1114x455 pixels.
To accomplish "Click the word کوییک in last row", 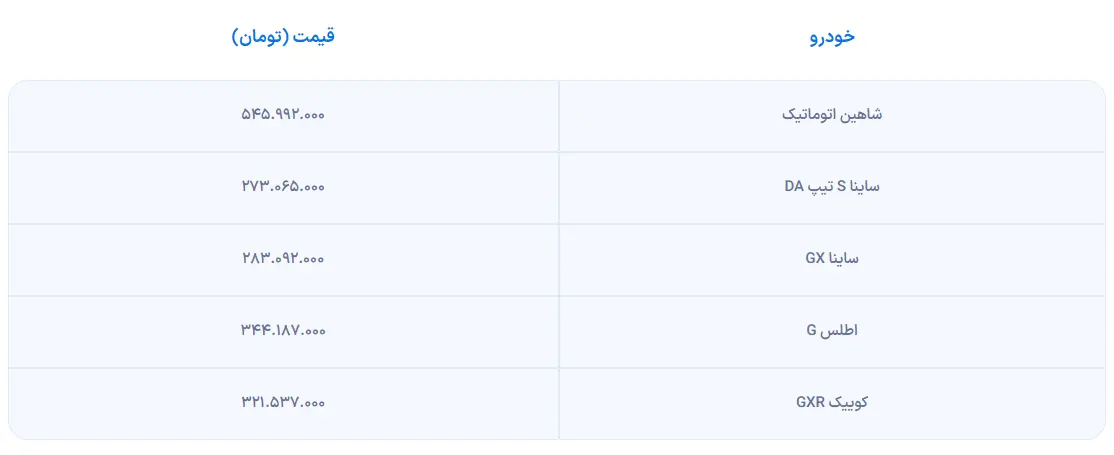I will point(848,402).
